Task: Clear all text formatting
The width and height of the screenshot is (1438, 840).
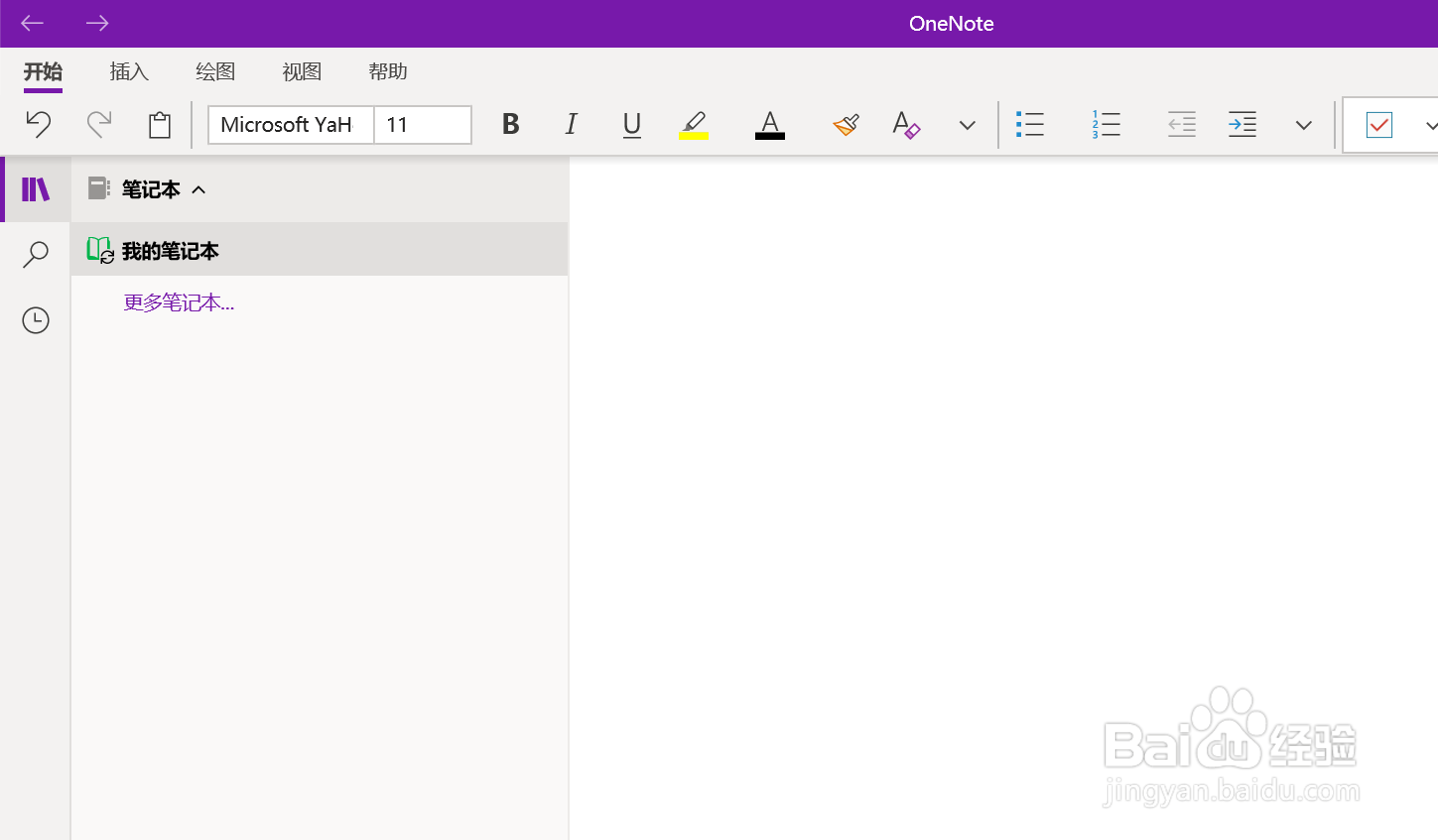Action: coord(906,125)
